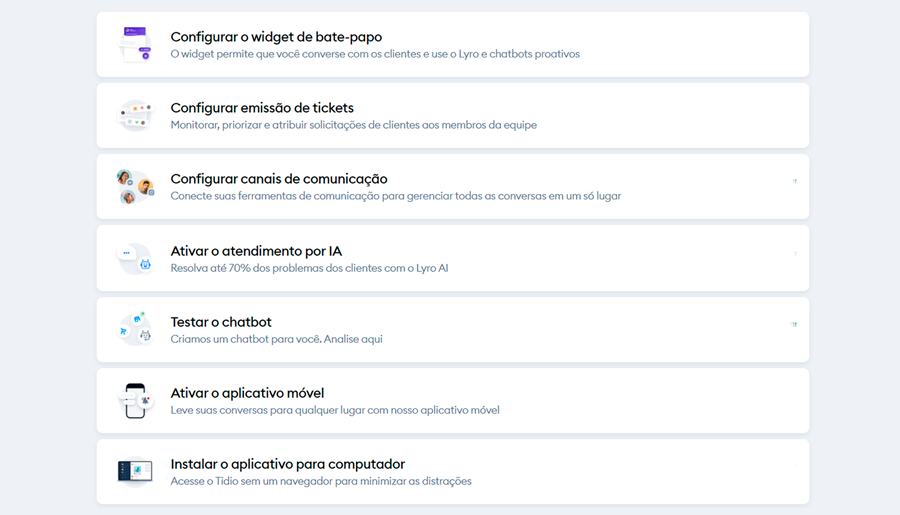This screenshot has width=900, height=515.
Task: Open 'Configurar canais de comunicação' step
Action: [453, 187]
